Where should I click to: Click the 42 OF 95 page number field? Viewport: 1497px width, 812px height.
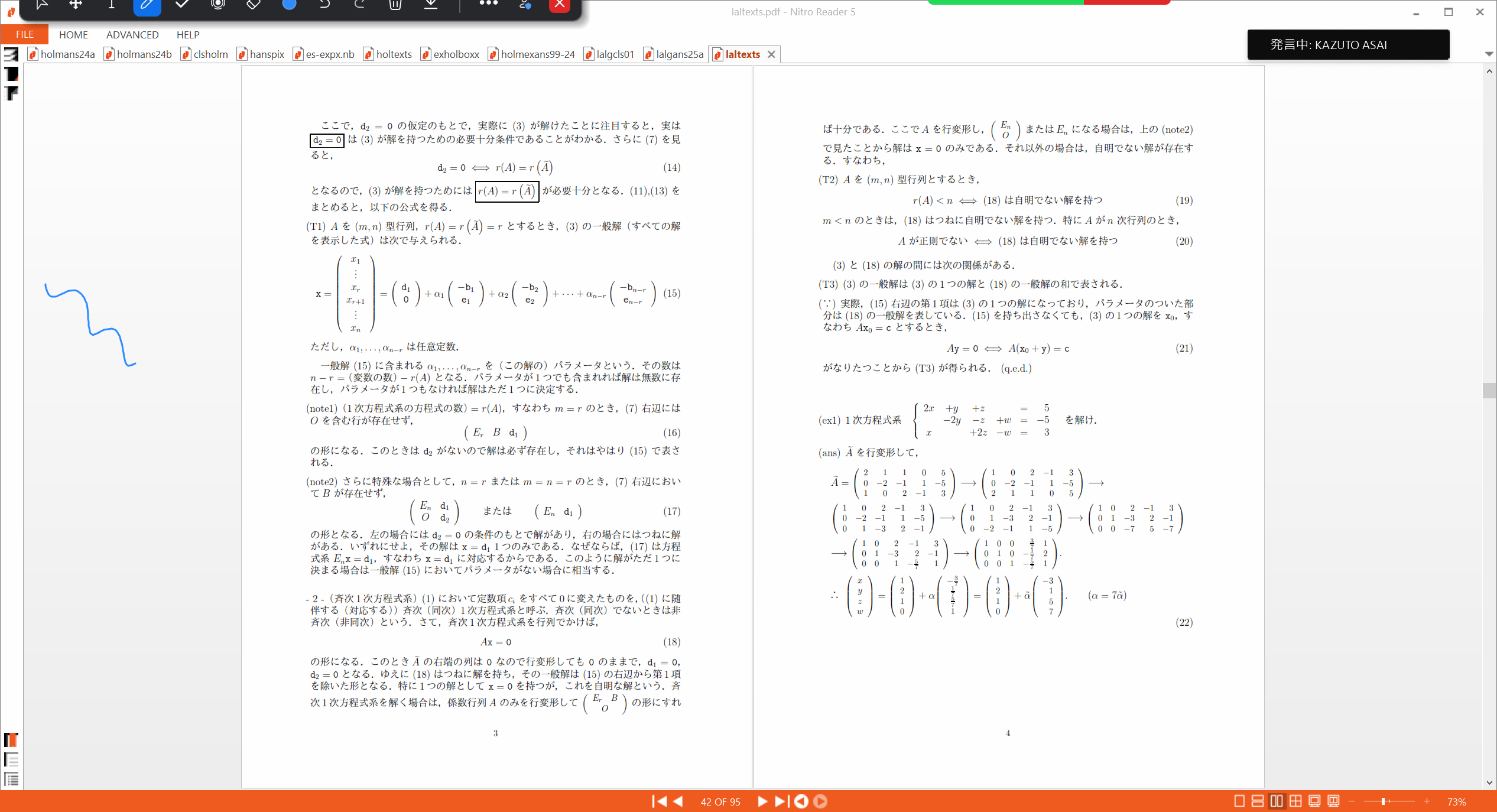point(720,802)
